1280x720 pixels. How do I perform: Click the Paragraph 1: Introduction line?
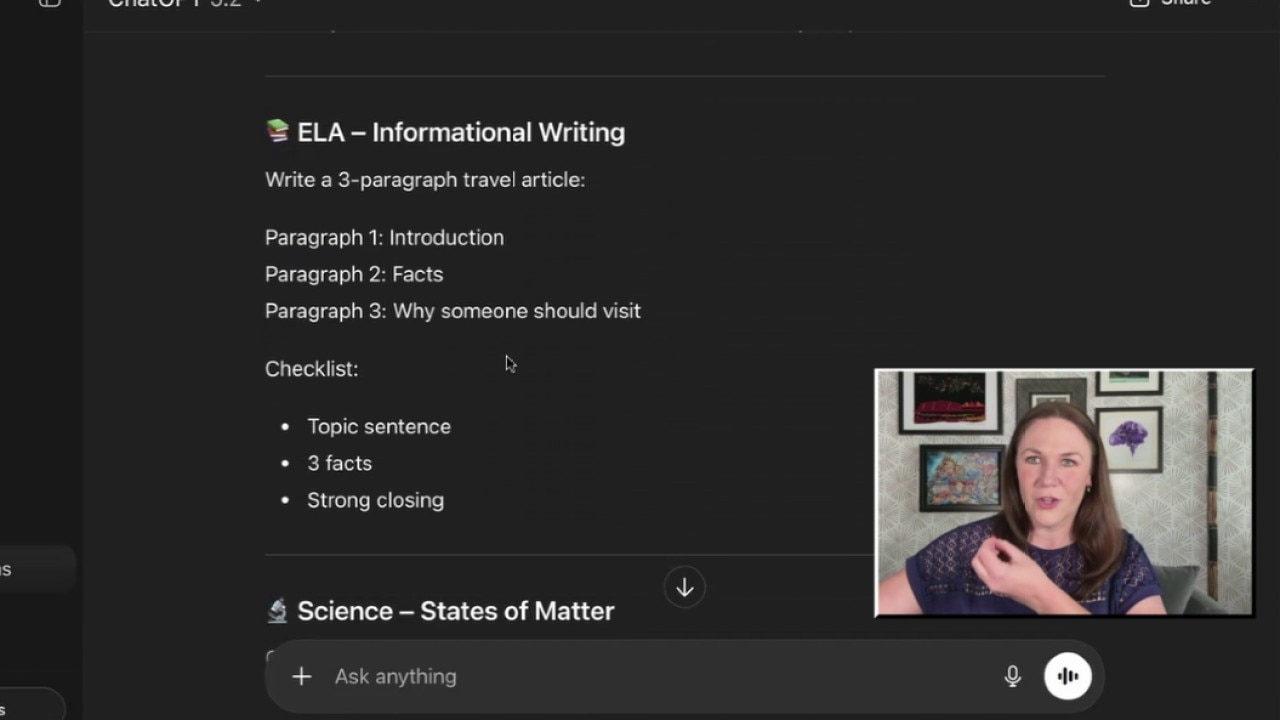pyautogui.click(x=384, y=237)
